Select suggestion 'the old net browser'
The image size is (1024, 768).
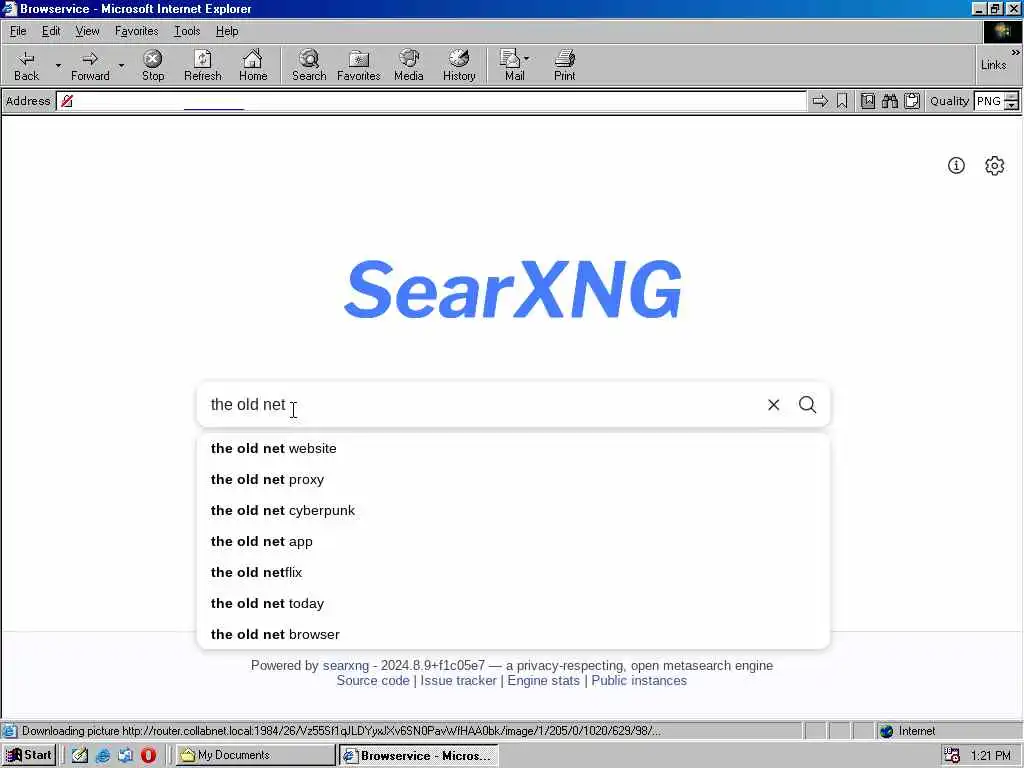(x=513, y=634)
